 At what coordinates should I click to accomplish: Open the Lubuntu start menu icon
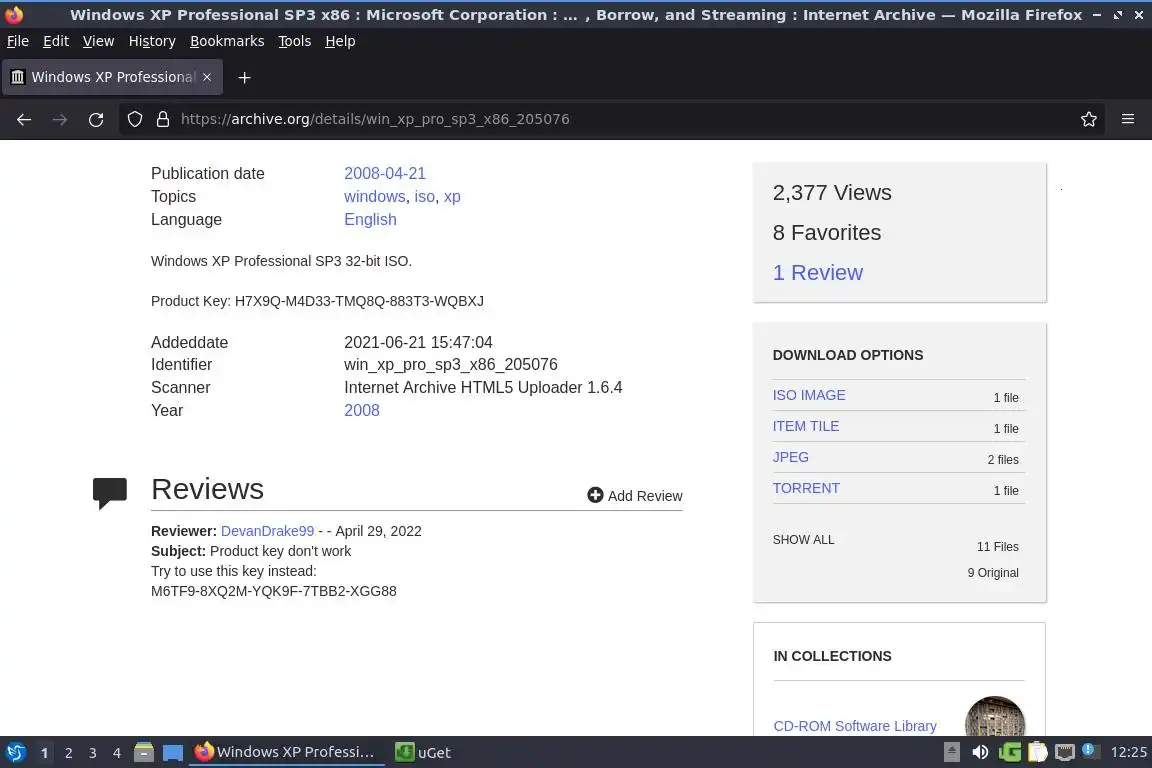click(15, 752)
